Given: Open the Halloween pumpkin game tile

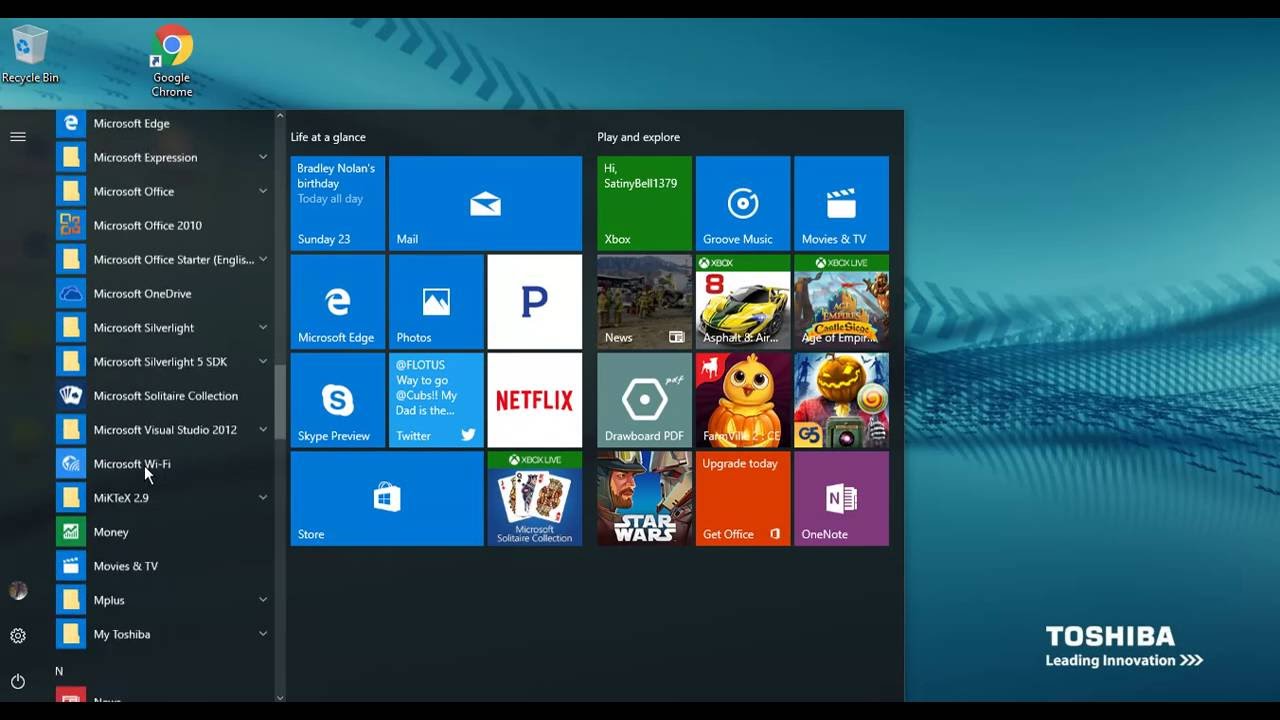Looking at the screenshot, I should pos(841,400).
